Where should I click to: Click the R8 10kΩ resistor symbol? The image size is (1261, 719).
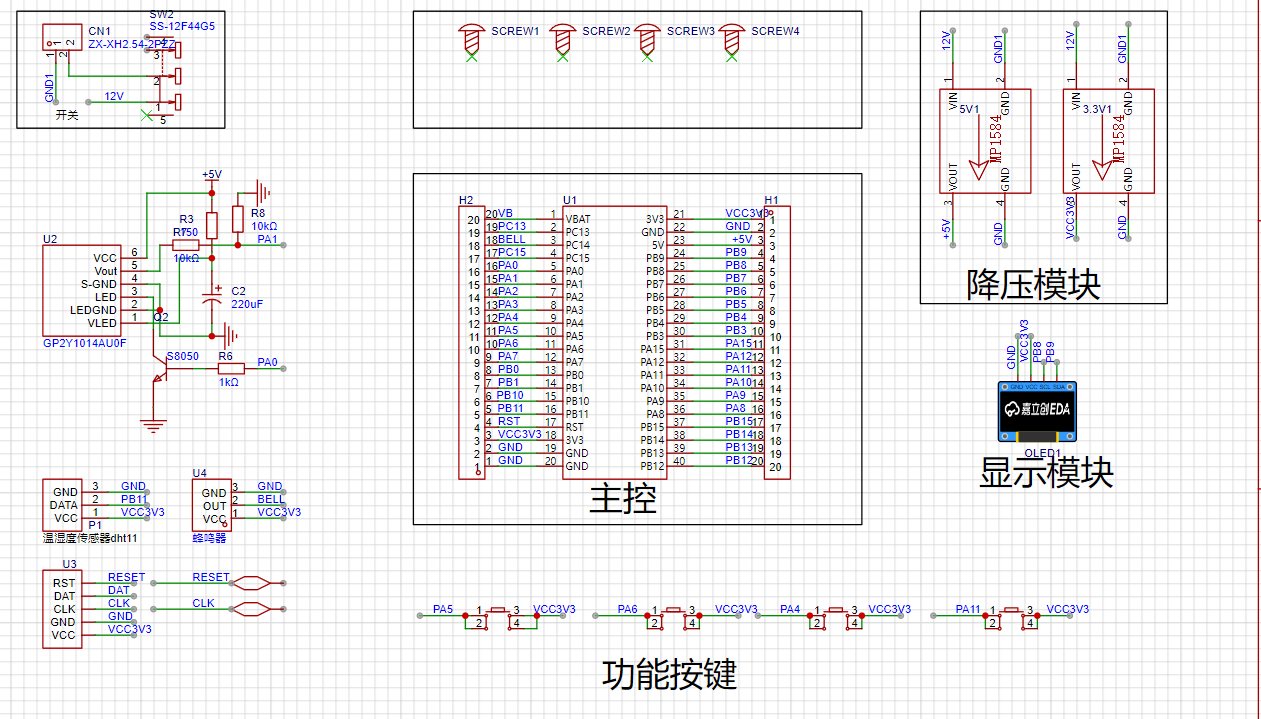click(237, 218)
